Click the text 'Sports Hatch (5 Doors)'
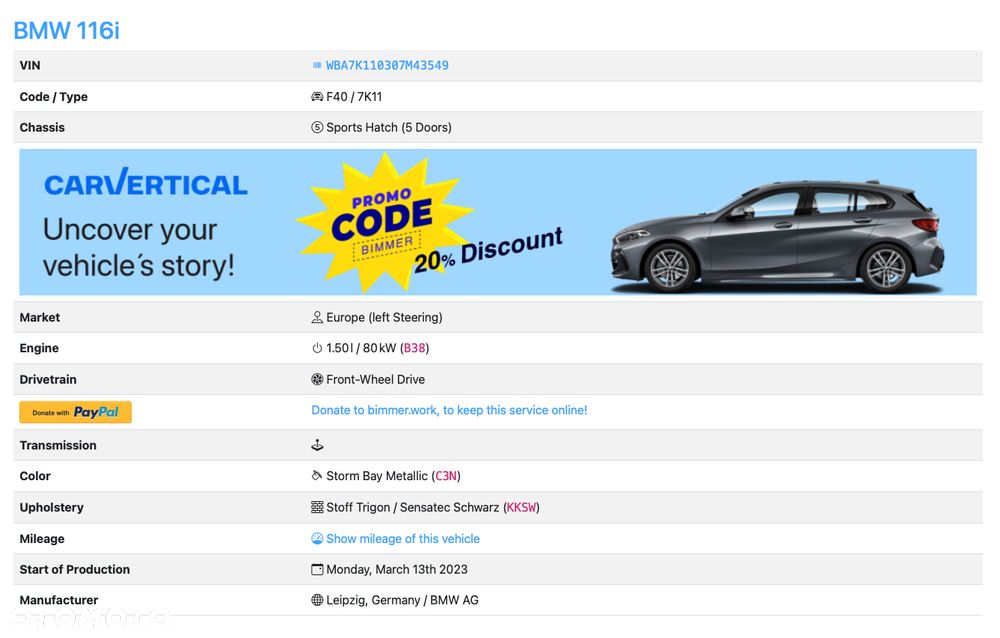This screenshot has width=1000, height=638. 389,127
